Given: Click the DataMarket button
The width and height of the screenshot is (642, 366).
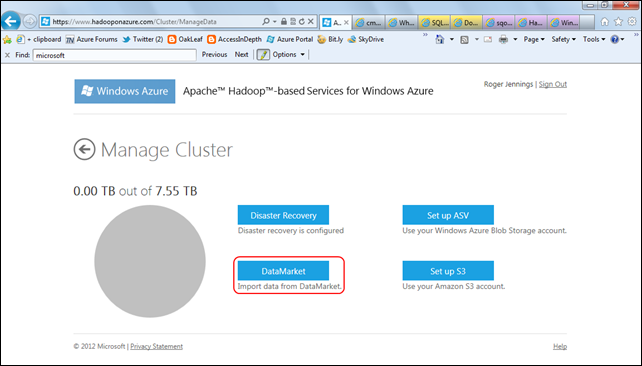Looking at the screenshot, I should pos(283,271).
